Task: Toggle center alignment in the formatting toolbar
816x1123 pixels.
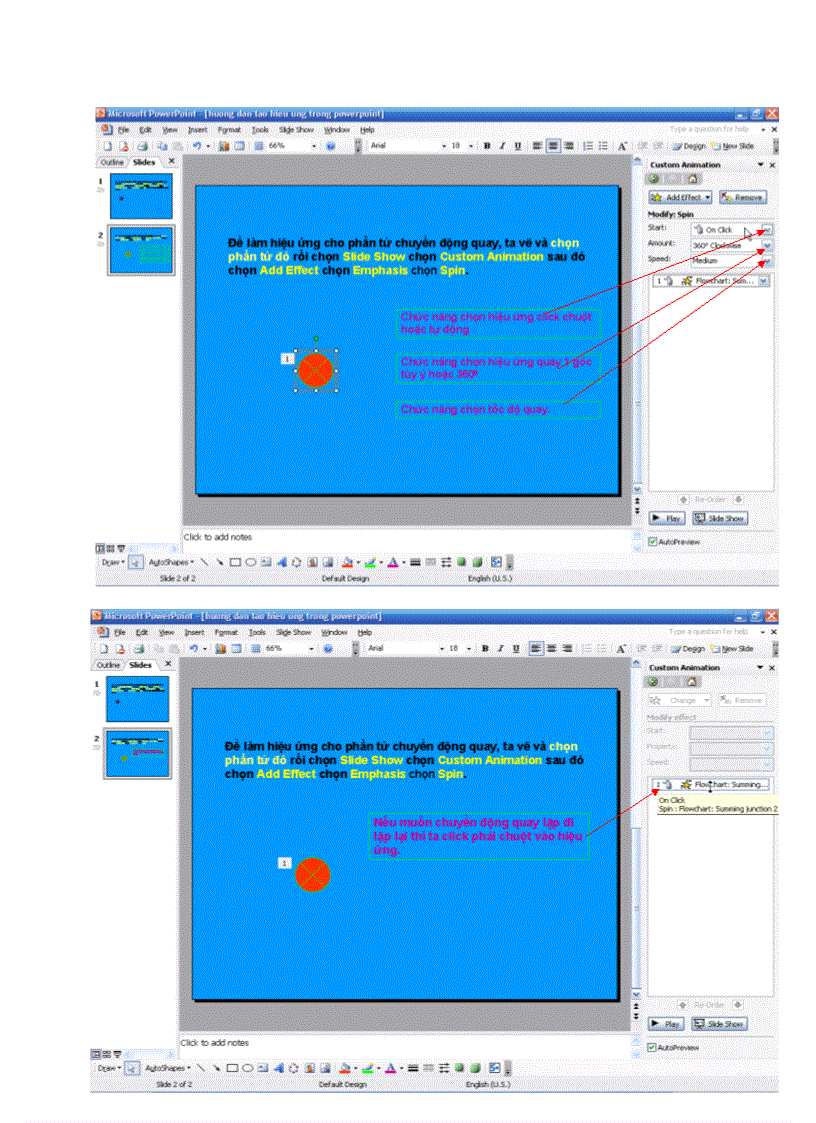Action: click(x=553, y=145)
